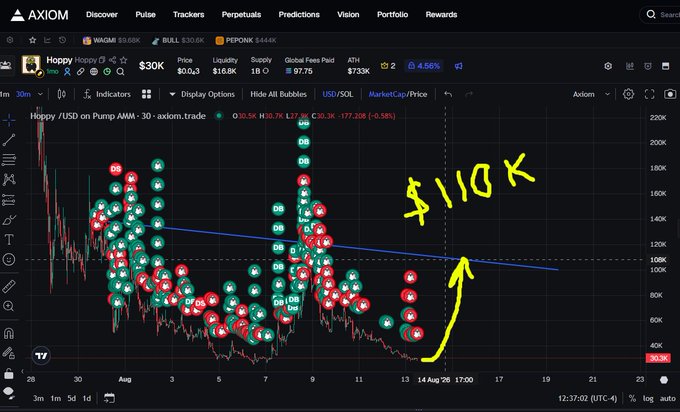This screenshot has height=412, width=680.
Task: Select the 3m date range
Action: [38, 398]
